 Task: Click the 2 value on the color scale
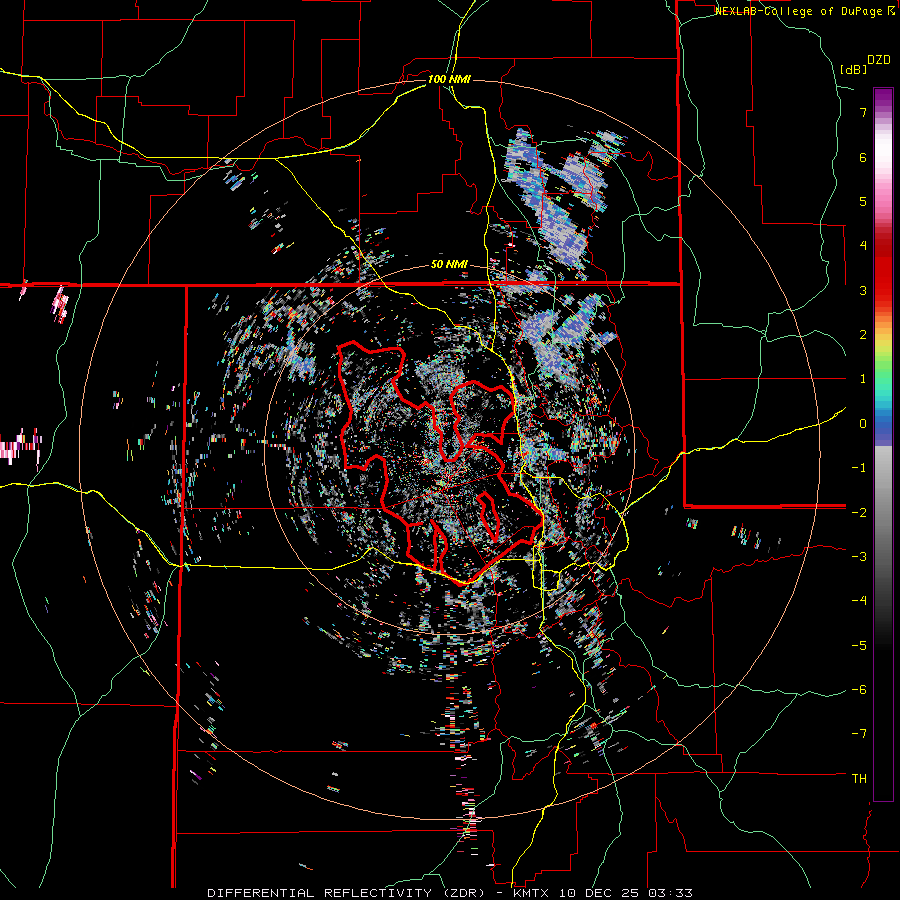[x=863, y=335]
